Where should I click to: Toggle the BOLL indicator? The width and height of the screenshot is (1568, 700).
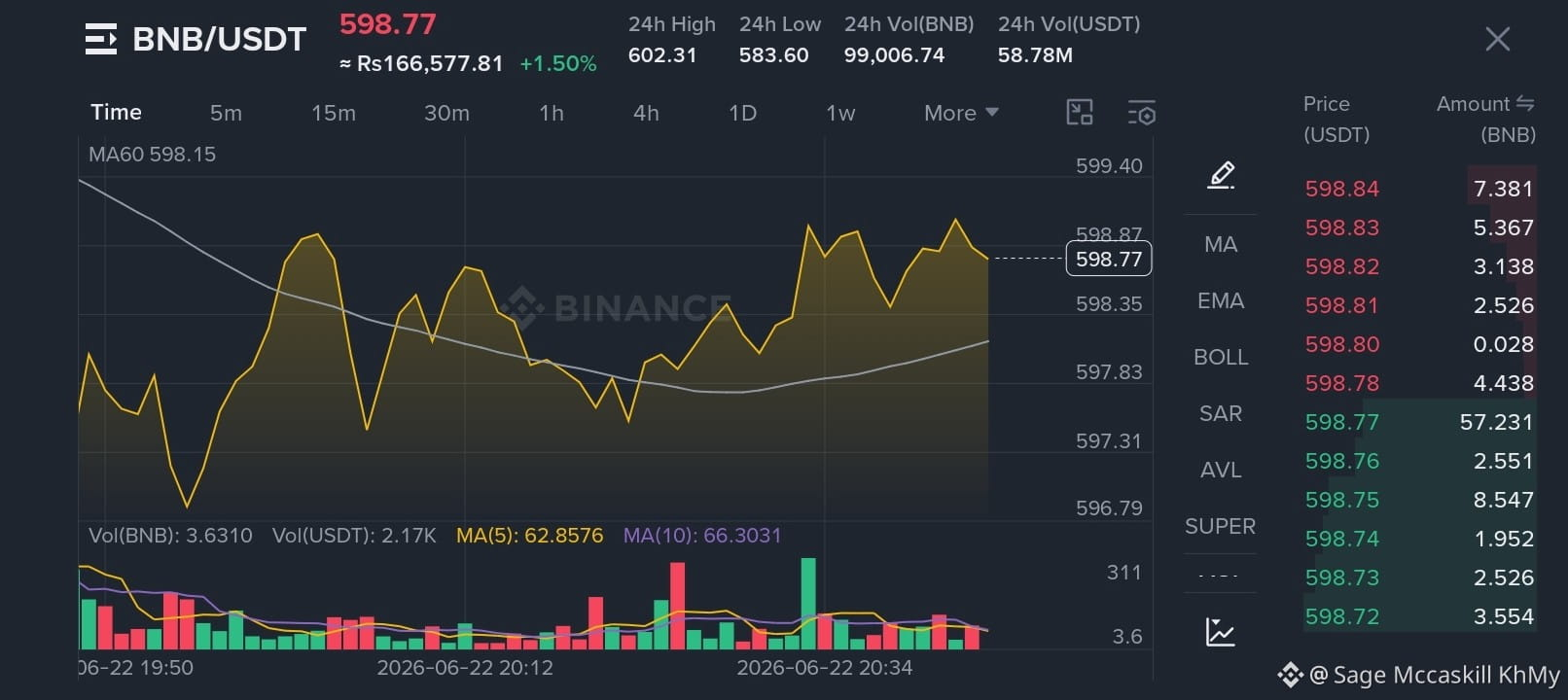pos(1221,357)
